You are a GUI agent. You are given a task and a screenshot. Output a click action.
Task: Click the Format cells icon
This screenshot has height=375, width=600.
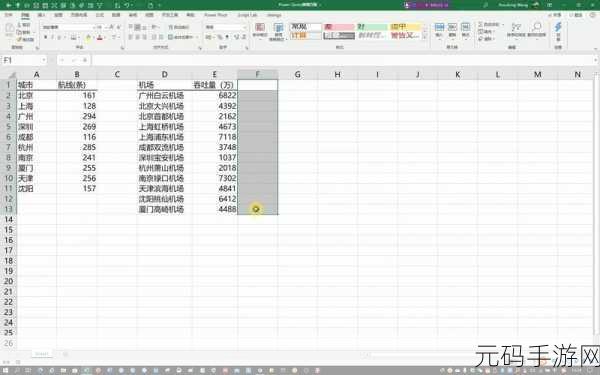pyautogui.click(x=465, y=30)
